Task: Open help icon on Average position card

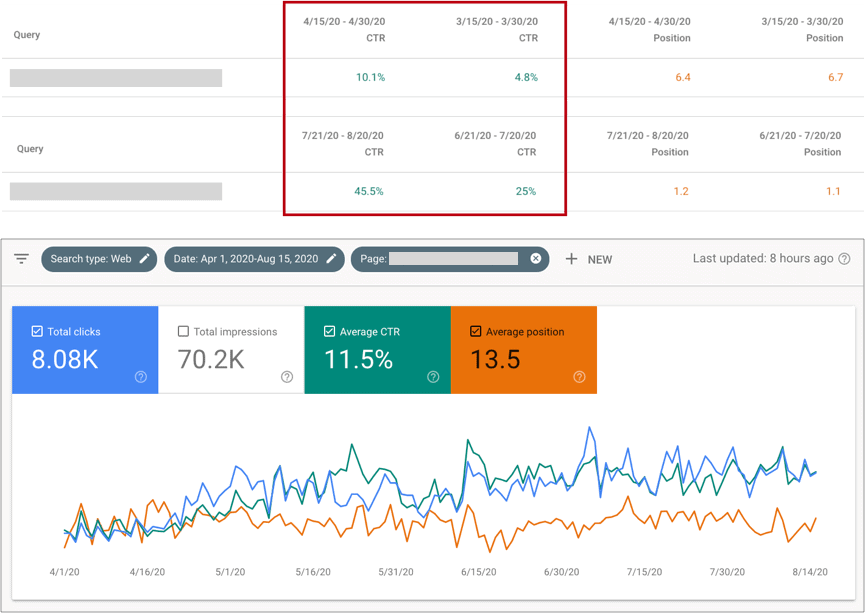Action: click(579, 377)
